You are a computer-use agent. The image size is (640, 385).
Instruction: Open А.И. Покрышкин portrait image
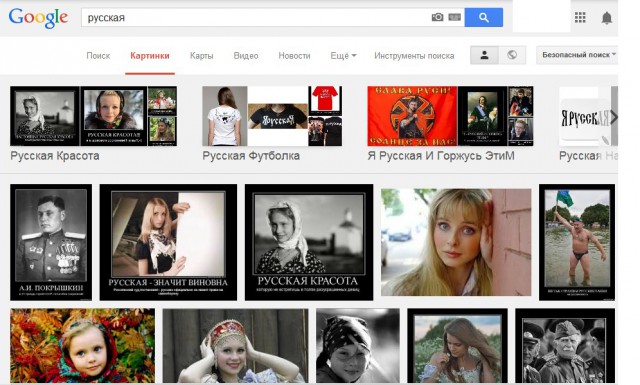coord(51,242)
